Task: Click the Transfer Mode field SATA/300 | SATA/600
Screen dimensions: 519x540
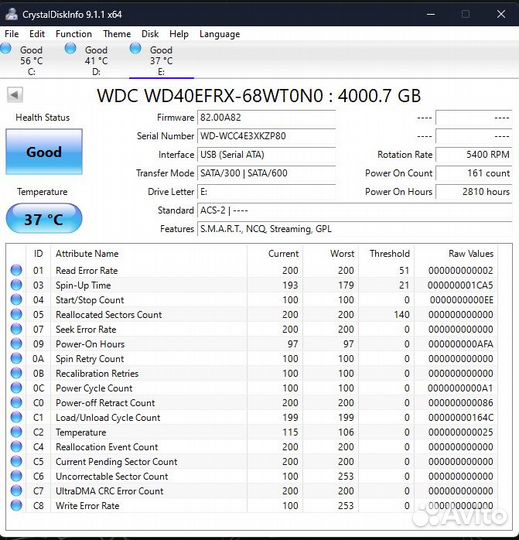Action: [266, 173]
